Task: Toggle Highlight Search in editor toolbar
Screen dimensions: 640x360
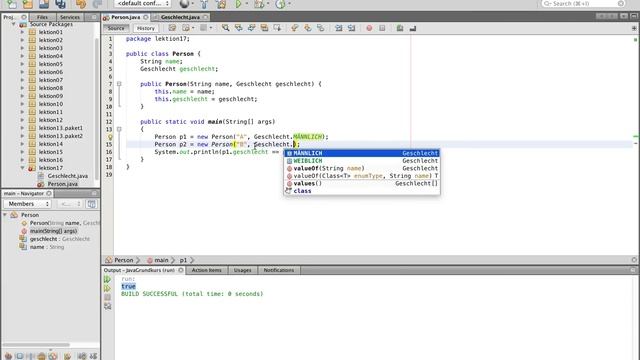Action: (264, 28)
